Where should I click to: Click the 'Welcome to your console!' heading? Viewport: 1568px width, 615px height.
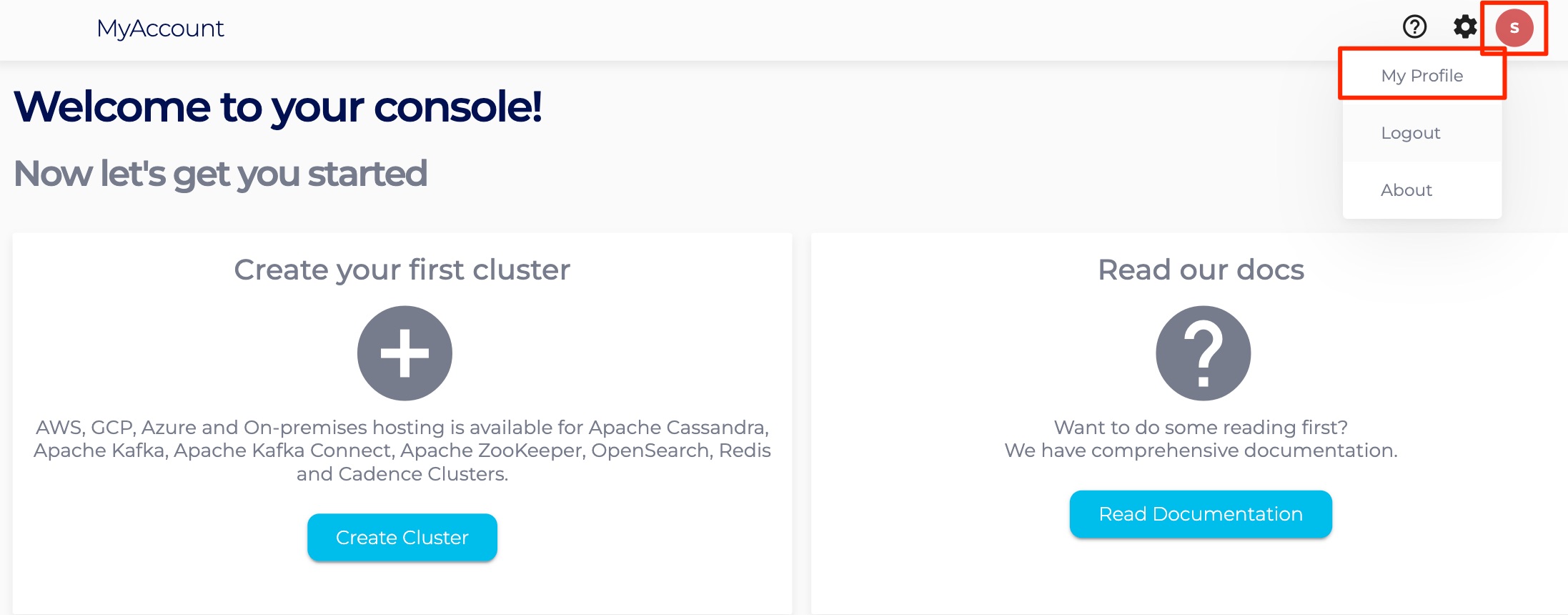click(277, 107)
